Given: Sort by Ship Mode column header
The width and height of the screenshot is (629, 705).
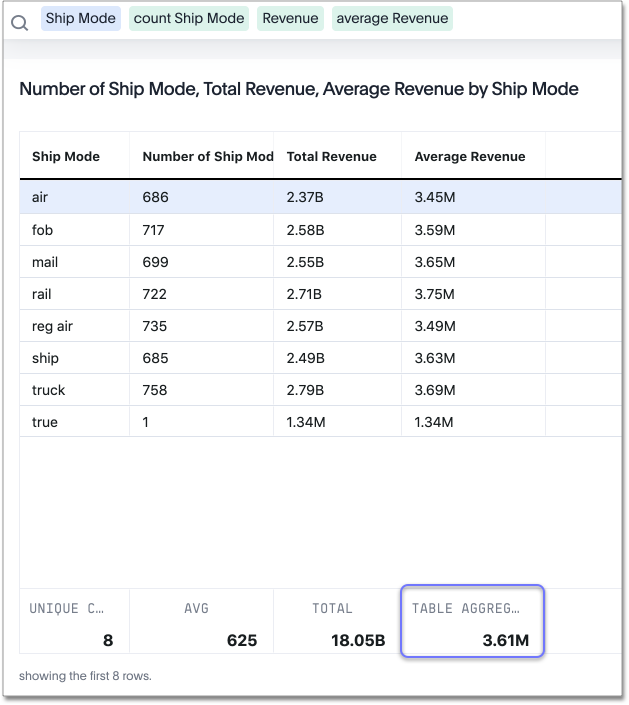Looking at the screenshot, I should [66, 157].
